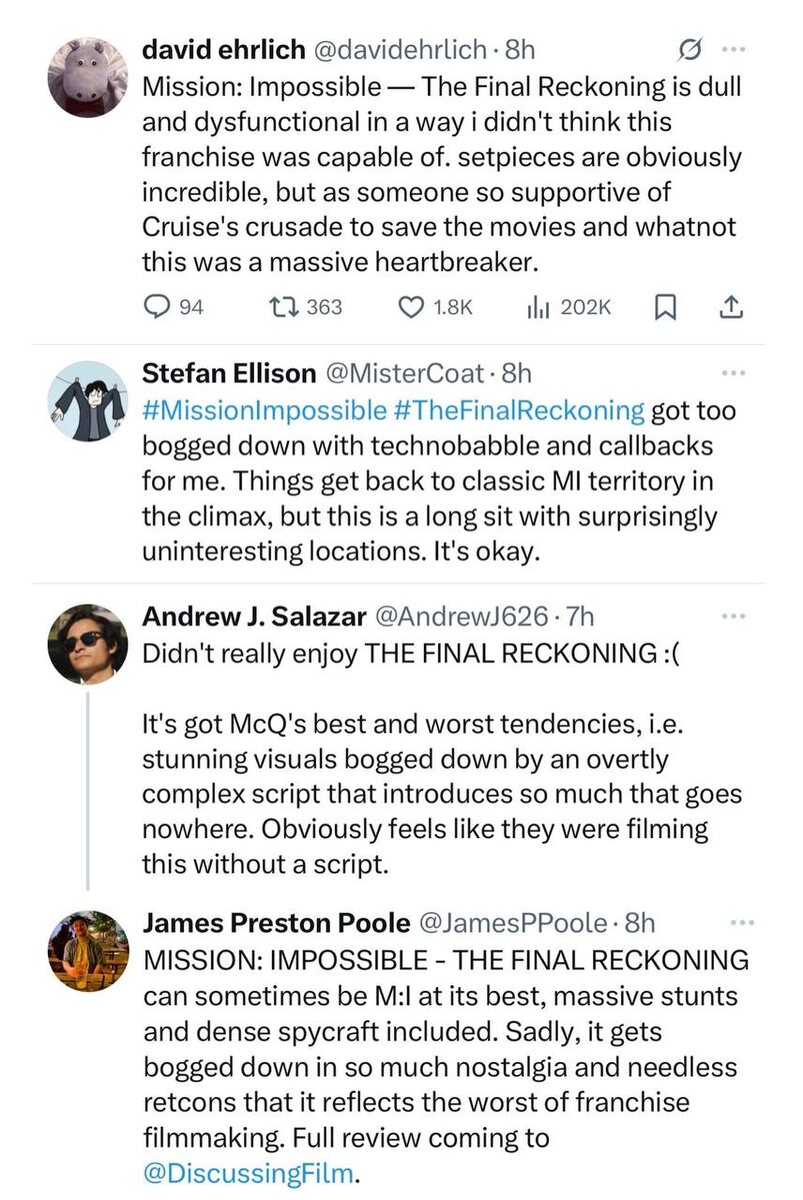
Task: Open more options on Stefan Ellison's tweet
Action: (x=733, y=373)
